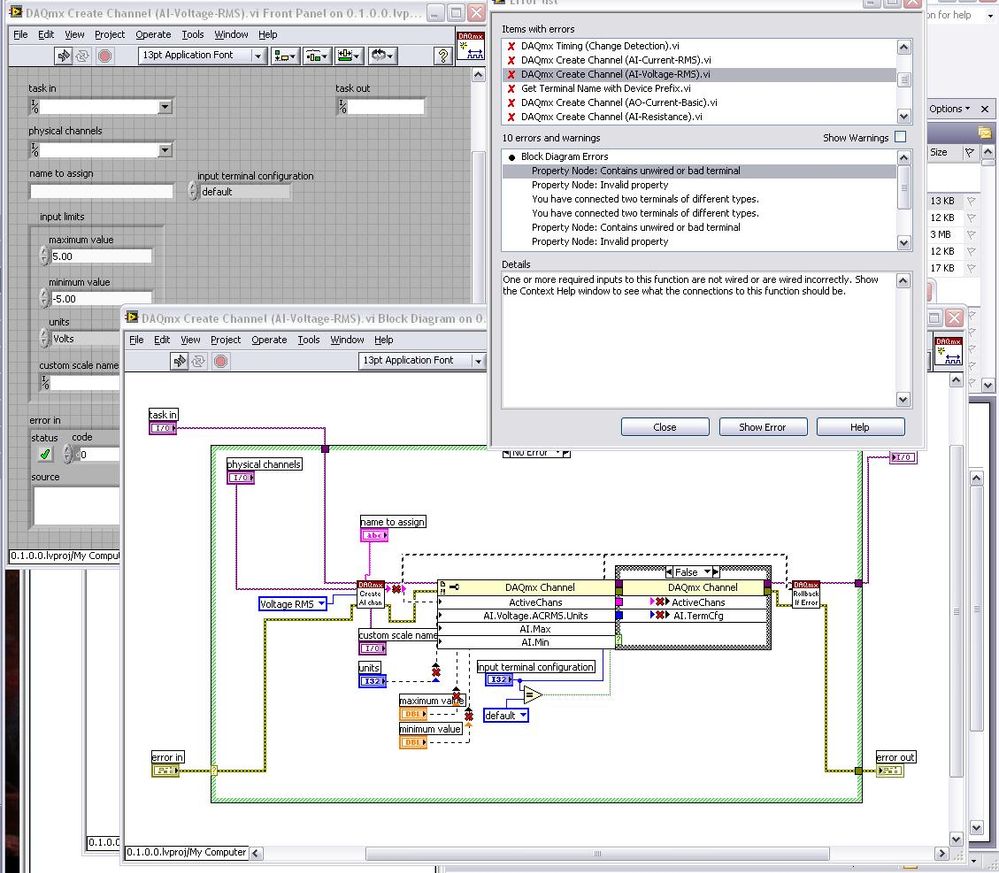
Task: Click the minimum value numeric field
Action: pos(101,298)
